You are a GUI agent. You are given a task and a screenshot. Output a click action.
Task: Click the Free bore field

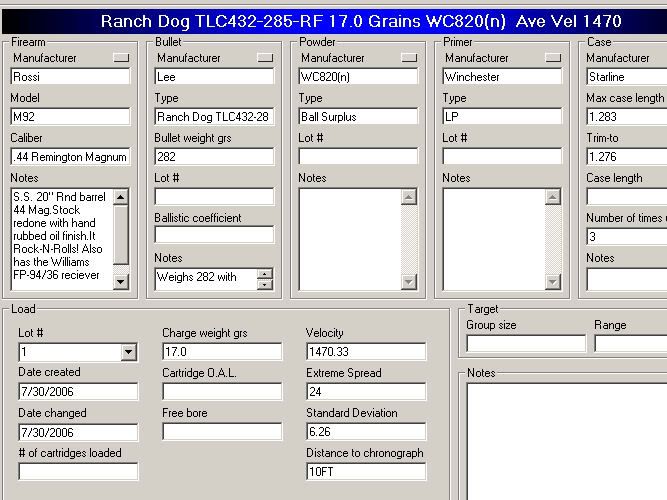[222, 431]
